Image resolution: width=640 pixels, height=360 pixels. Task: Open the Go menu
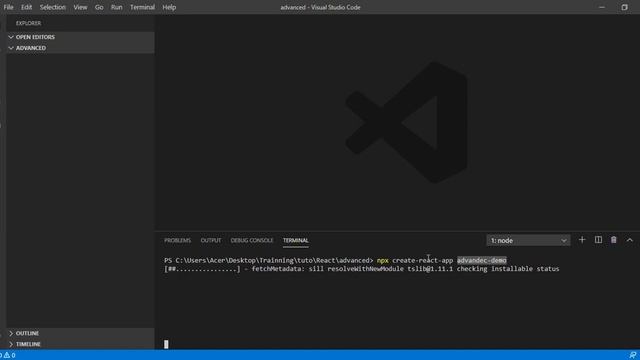(x=99, y=7)
